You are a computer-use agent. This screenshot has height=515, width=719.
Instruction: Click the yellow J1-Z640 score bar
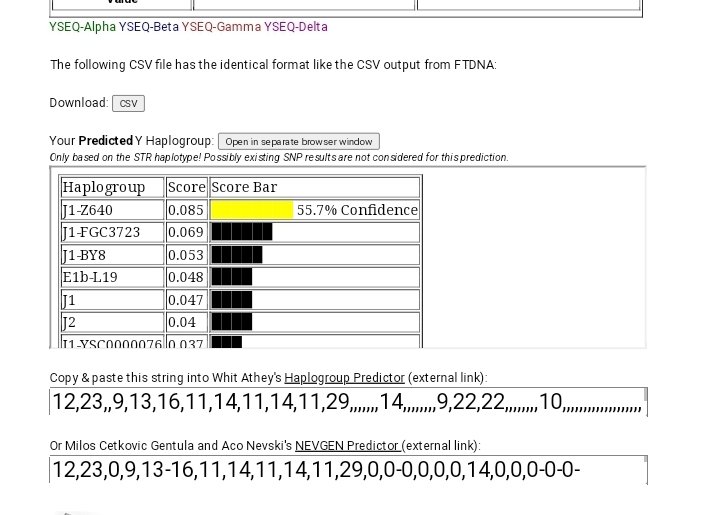click(252, 210)
